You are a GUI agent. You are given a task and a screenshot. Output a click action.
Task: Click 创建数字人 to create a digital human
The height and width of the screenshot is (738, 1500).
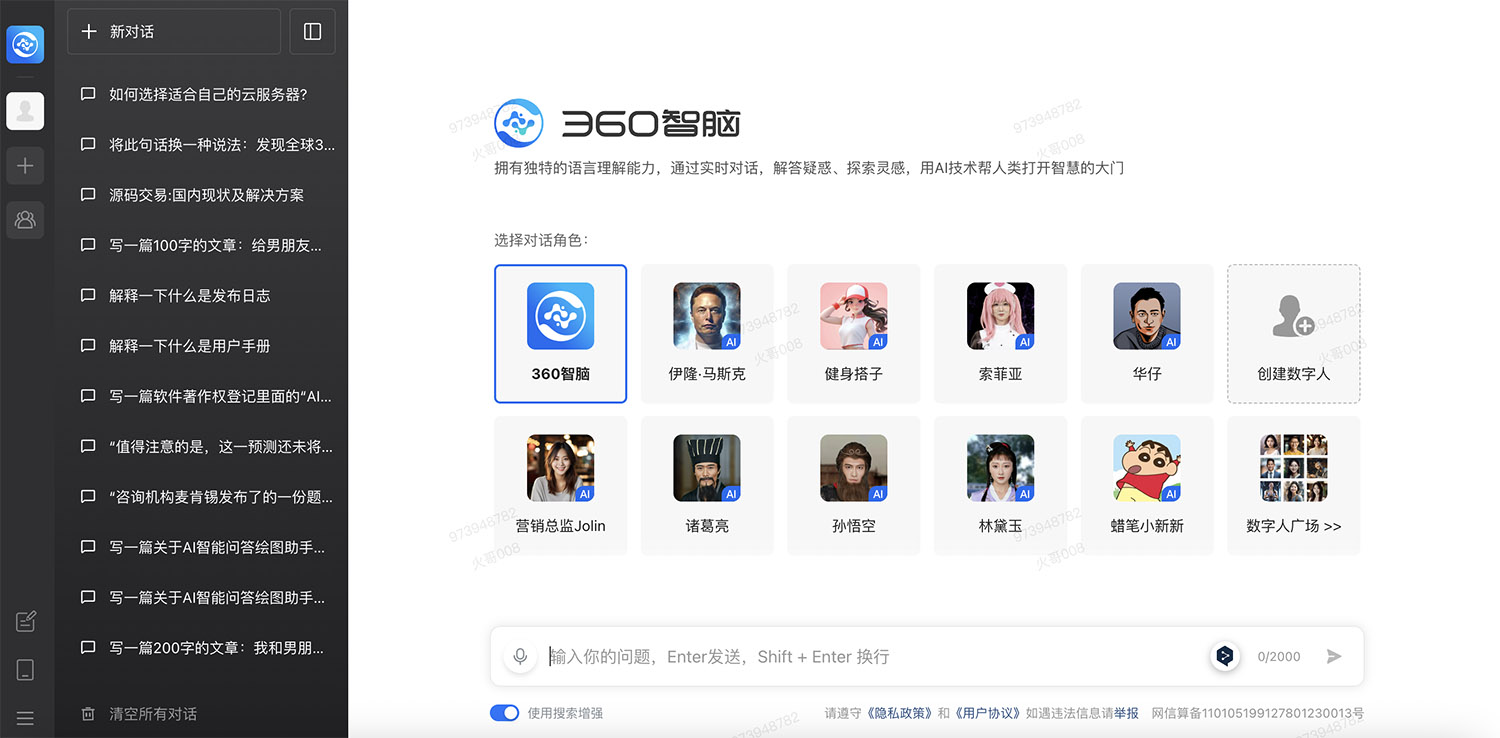[x=1294, y=334]
